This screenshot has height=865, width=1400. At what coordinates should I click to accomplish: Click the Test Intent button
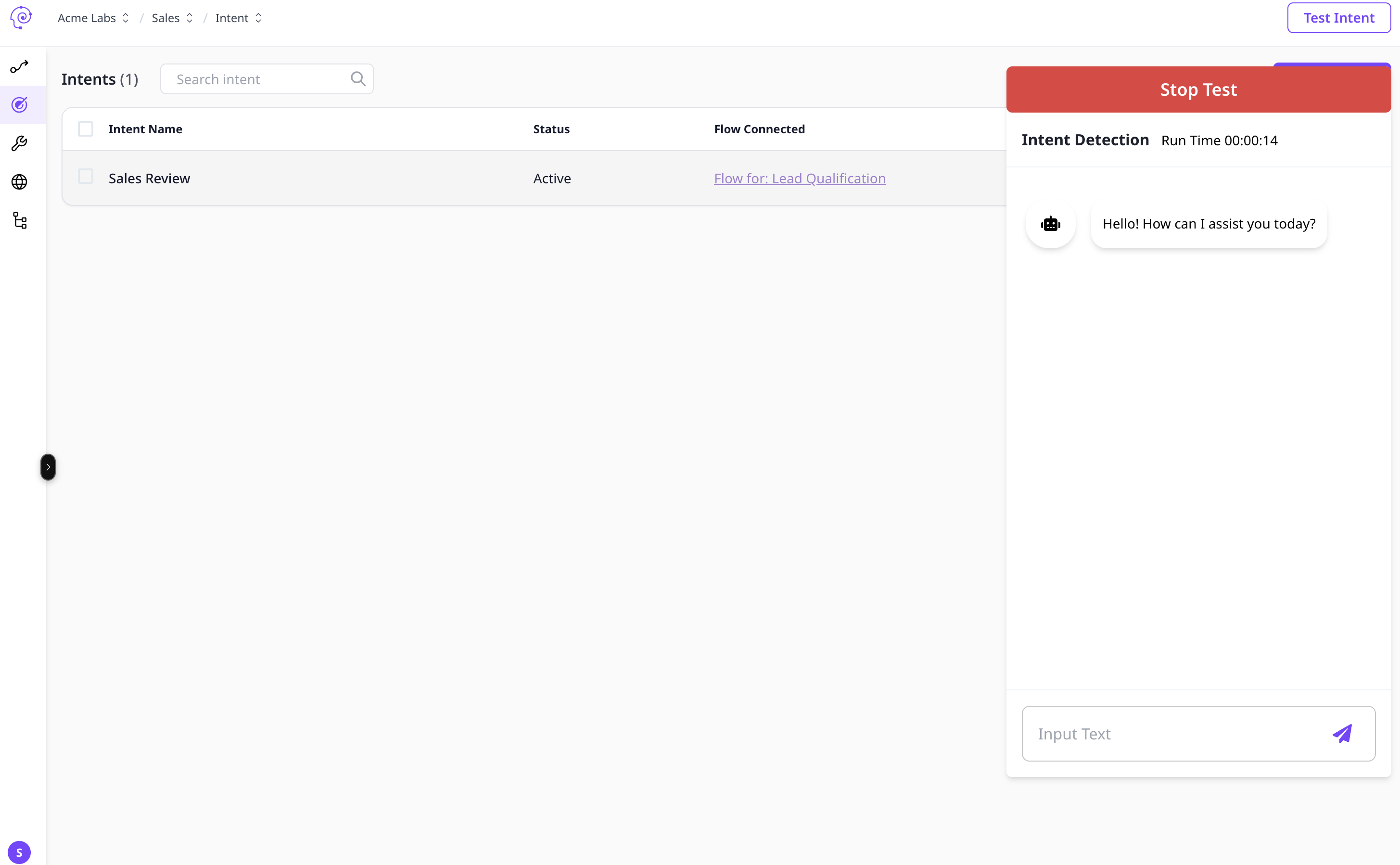[1338, 18]
